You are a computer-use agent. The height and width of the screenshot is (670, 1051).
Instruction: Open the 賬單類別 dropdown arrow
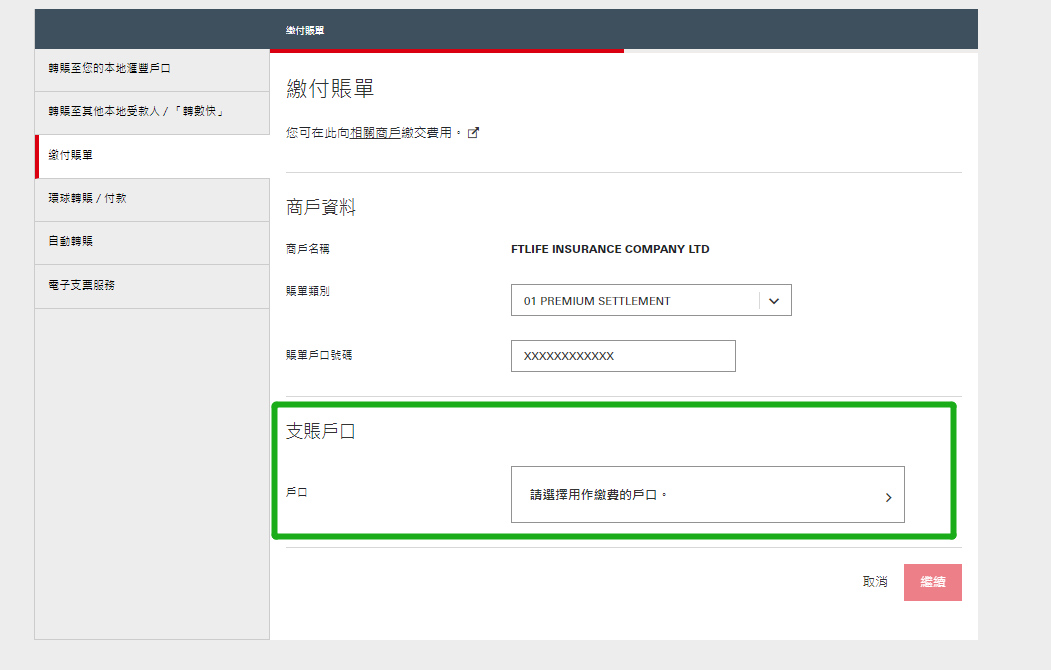[x=774, y=301]
